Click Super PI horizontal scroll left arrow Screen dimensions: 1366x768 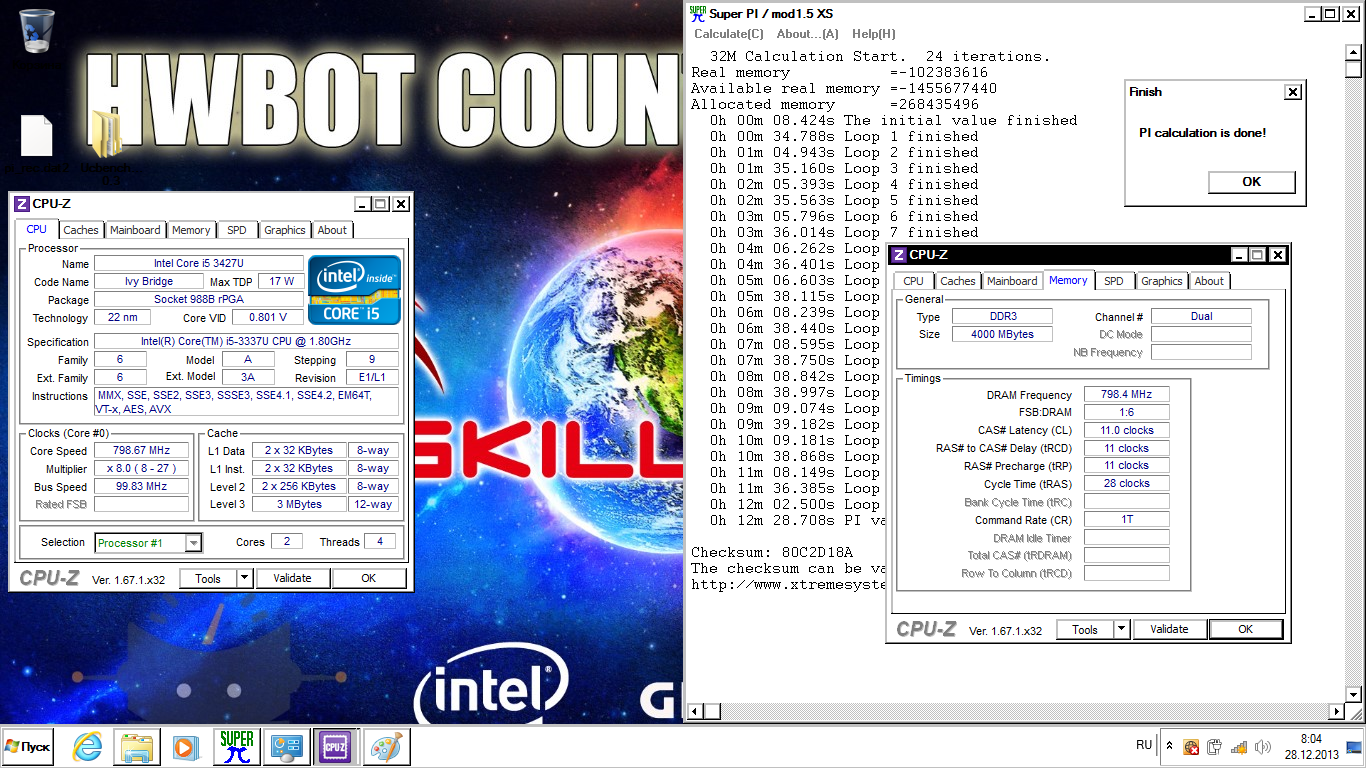tap(696, 712)
